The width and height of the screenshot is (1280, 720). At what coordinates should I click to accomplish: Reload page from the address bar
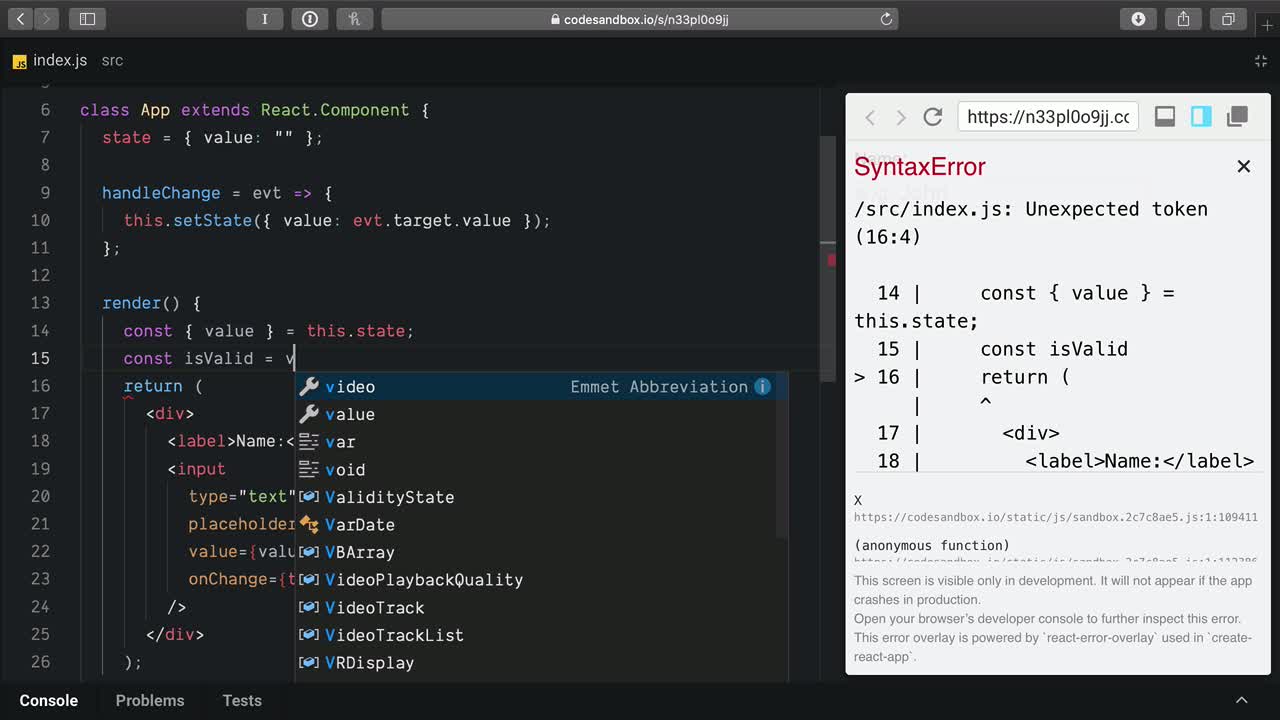[885, 19]
